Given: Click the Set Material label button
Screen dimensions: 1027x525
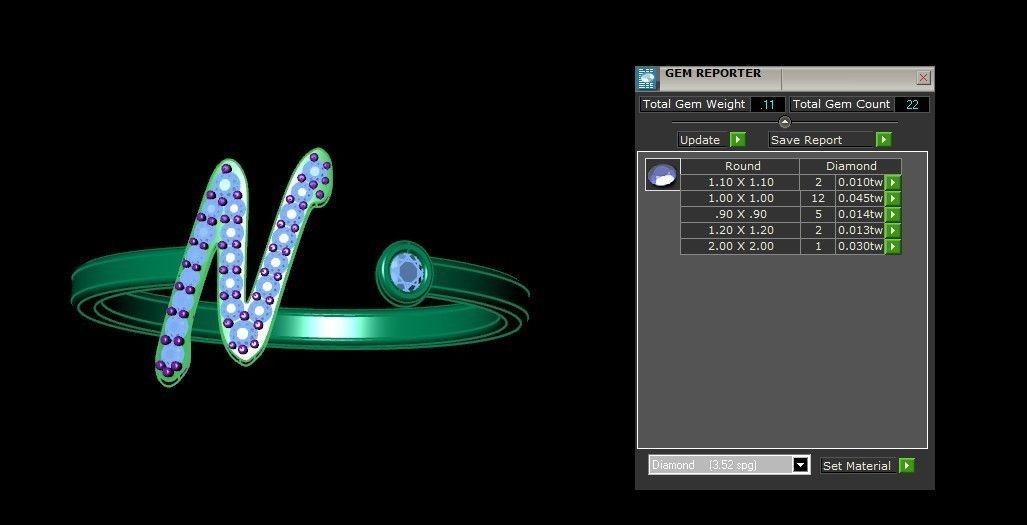Looking at the screenshot, I should pos(857,465).
